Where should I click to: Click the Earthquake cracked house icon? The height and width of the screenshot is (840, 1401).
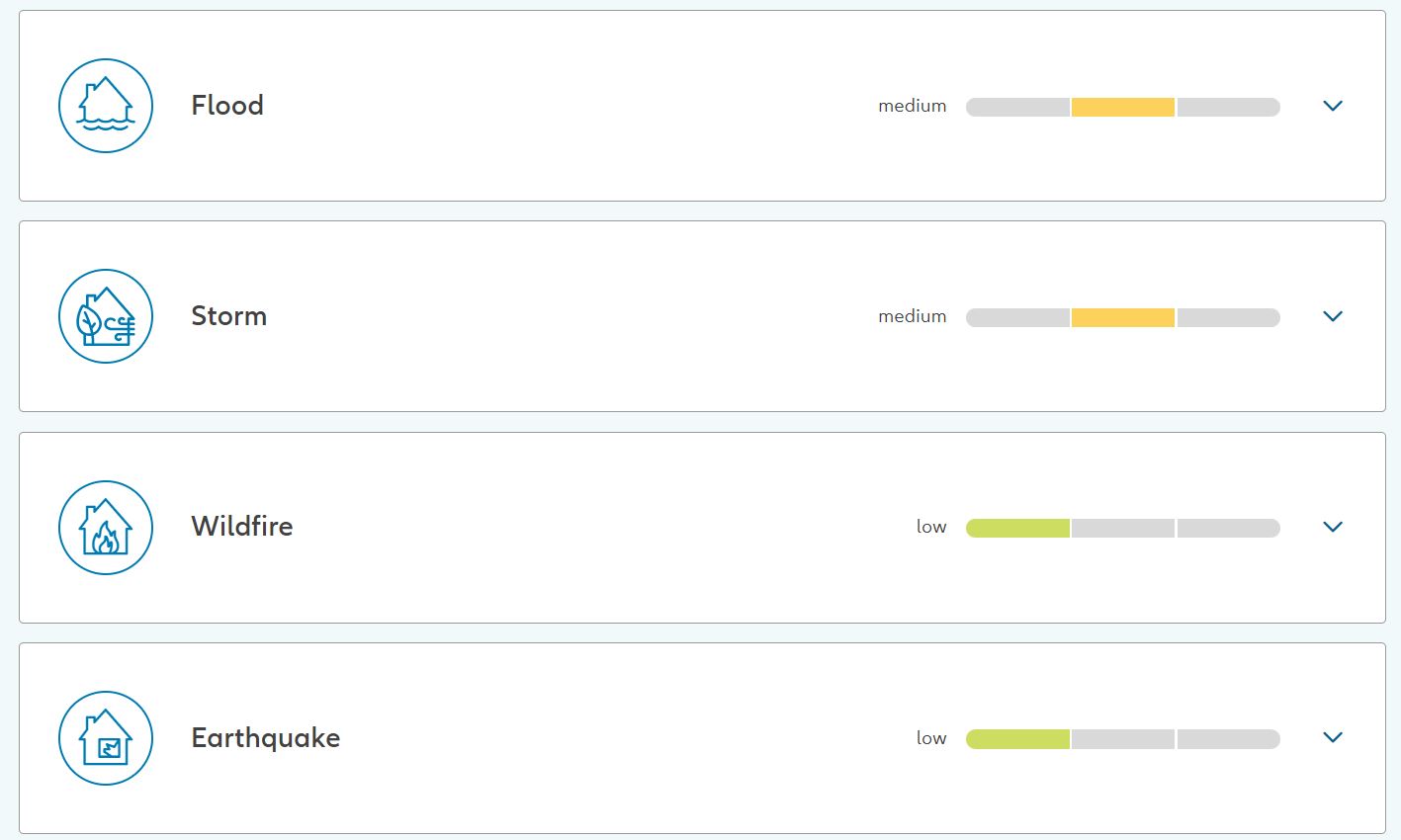[x=106, y=738]
